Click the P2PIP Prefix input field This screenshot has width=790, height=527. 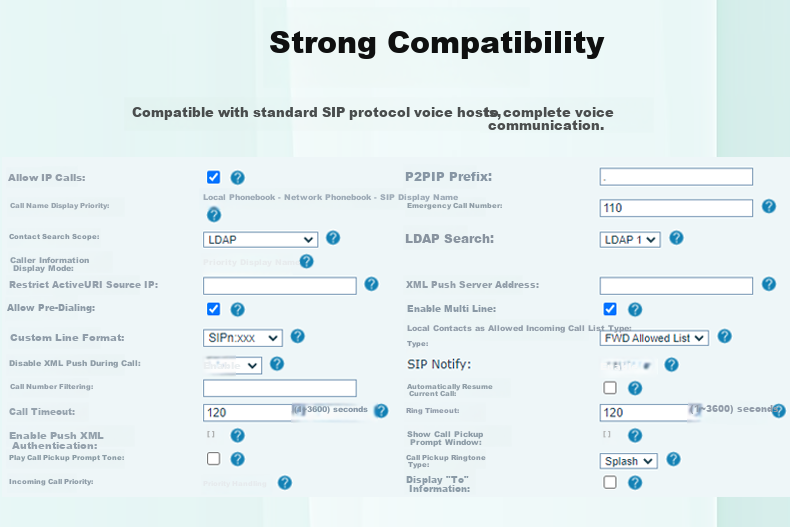(x=676, y=177)
